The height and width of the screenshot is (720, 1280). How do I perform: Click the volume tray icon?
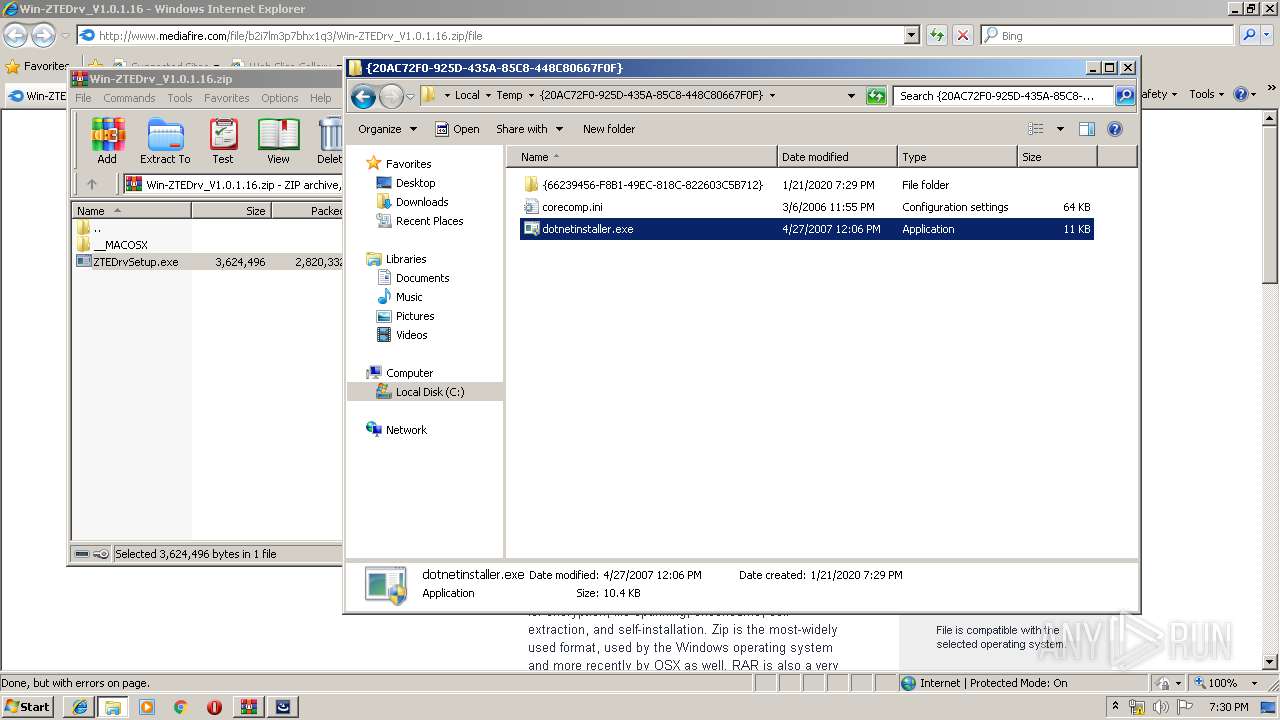[x=1162, y=707]
